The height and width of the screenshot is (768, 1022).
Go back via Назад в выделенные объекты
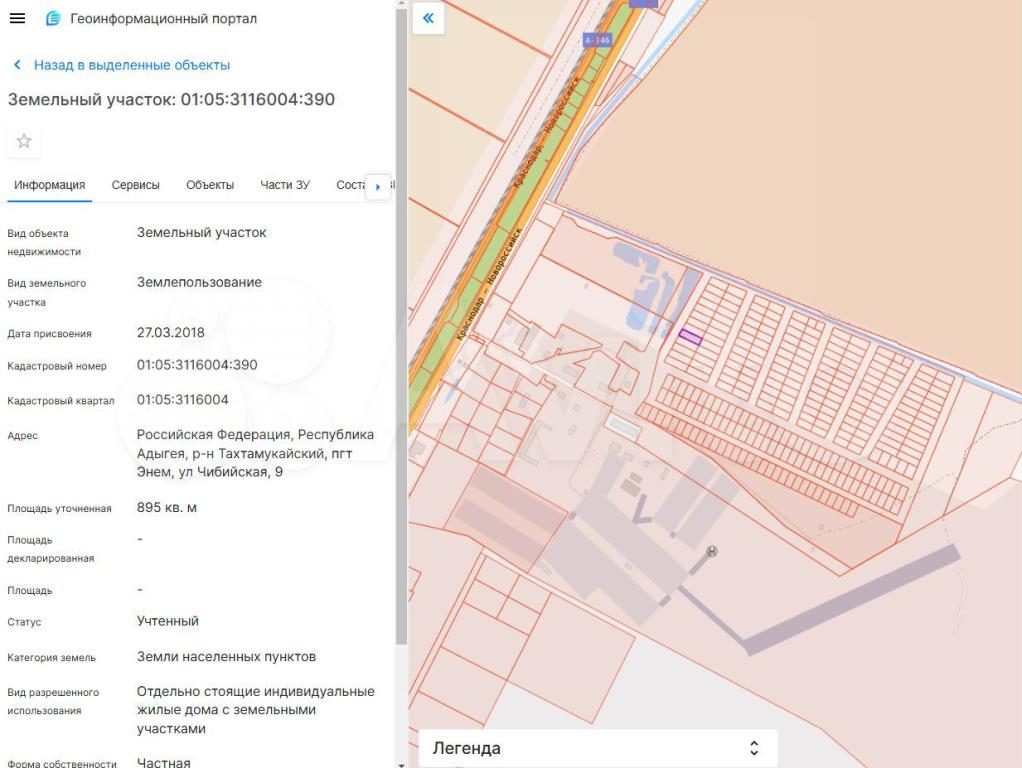click(x=131, y=65)
